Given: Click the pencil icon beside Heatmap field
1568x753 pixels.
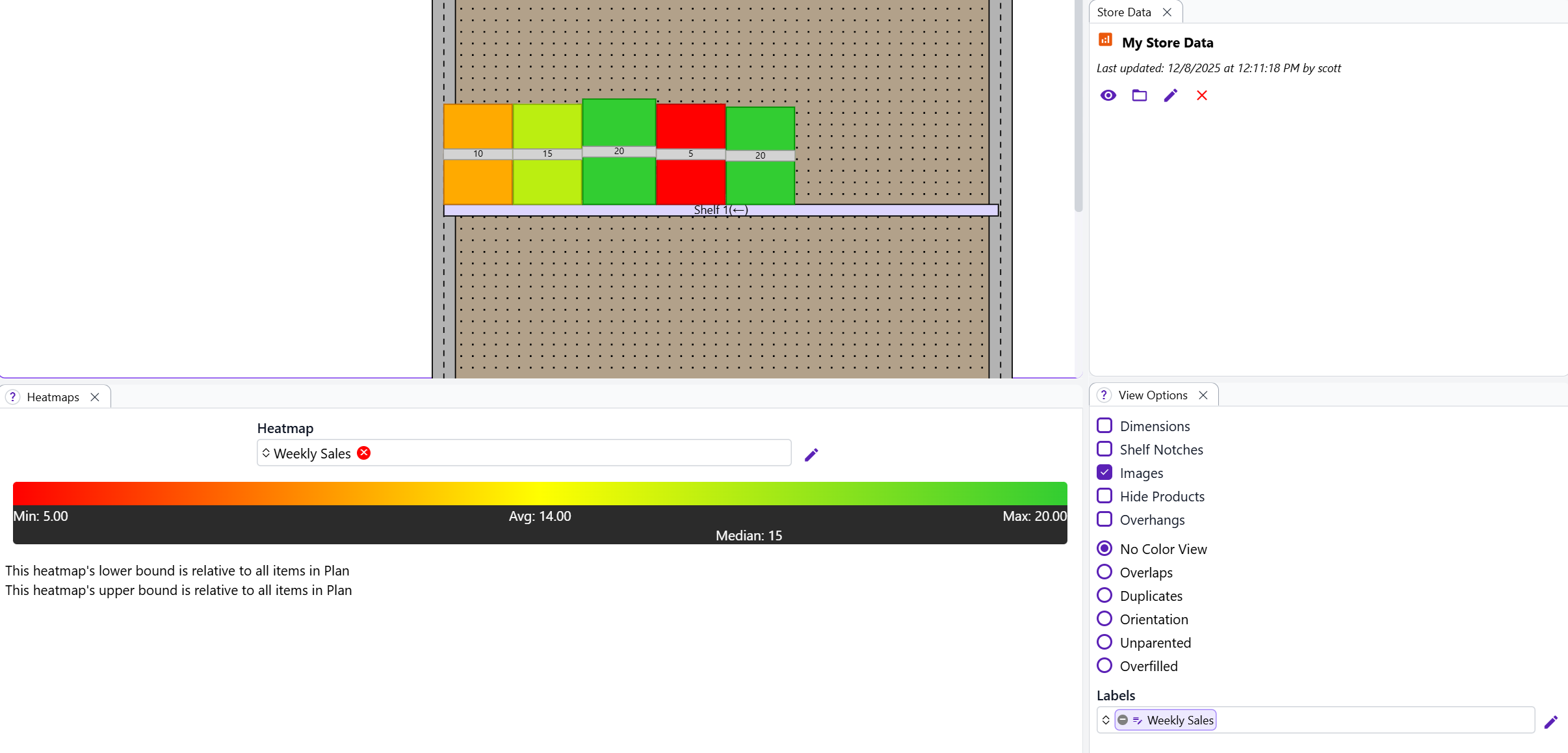Looking at the screenshot, I should tap(811, 455).
